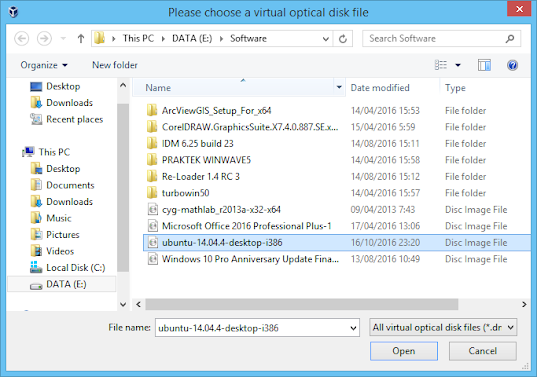Open Music in navigation pane
This screenshot has height=377, width=537.
(x=51, y=218)
